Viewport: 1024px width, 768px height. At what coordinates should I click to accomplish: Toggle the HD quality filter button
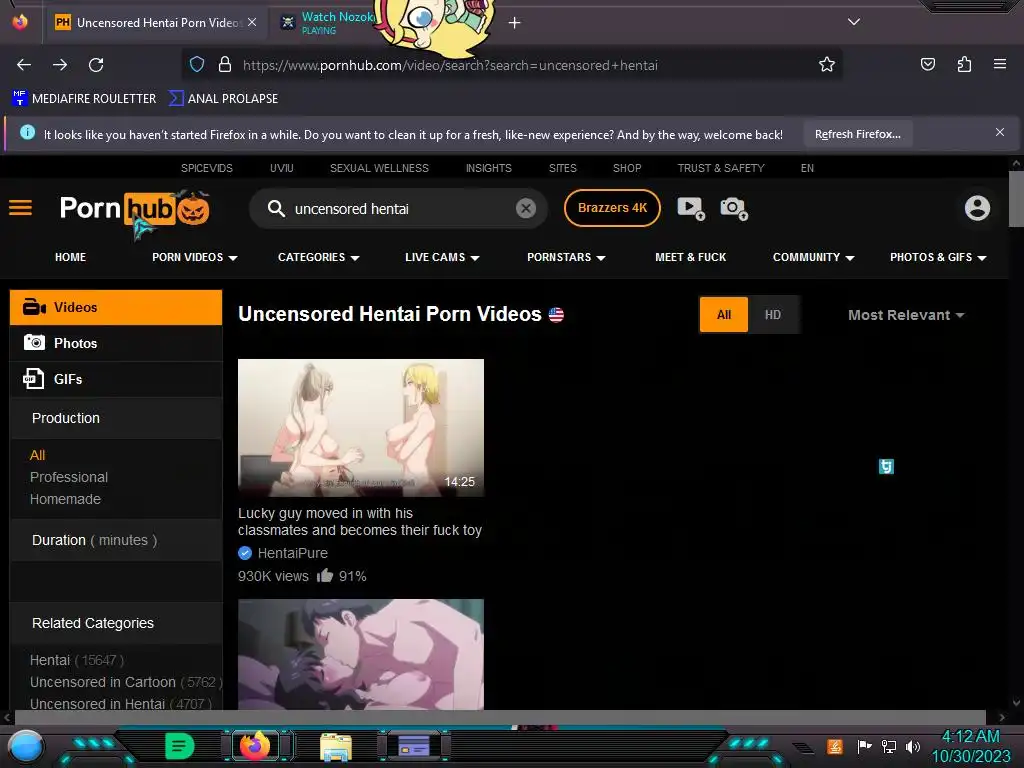(773, 315)
